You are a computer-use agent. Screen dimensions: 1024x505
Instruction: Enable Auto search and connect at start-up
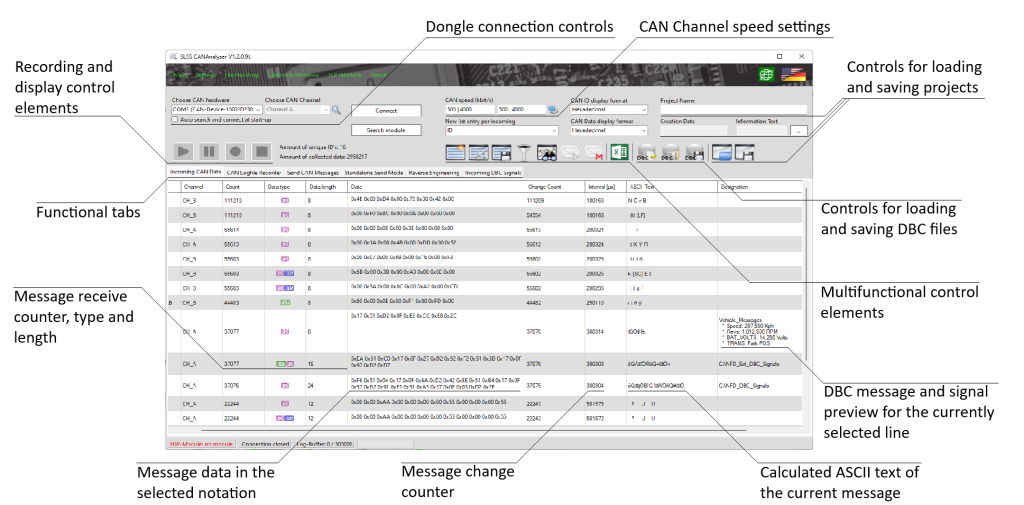pyautogui.click(x=176, y=119)
